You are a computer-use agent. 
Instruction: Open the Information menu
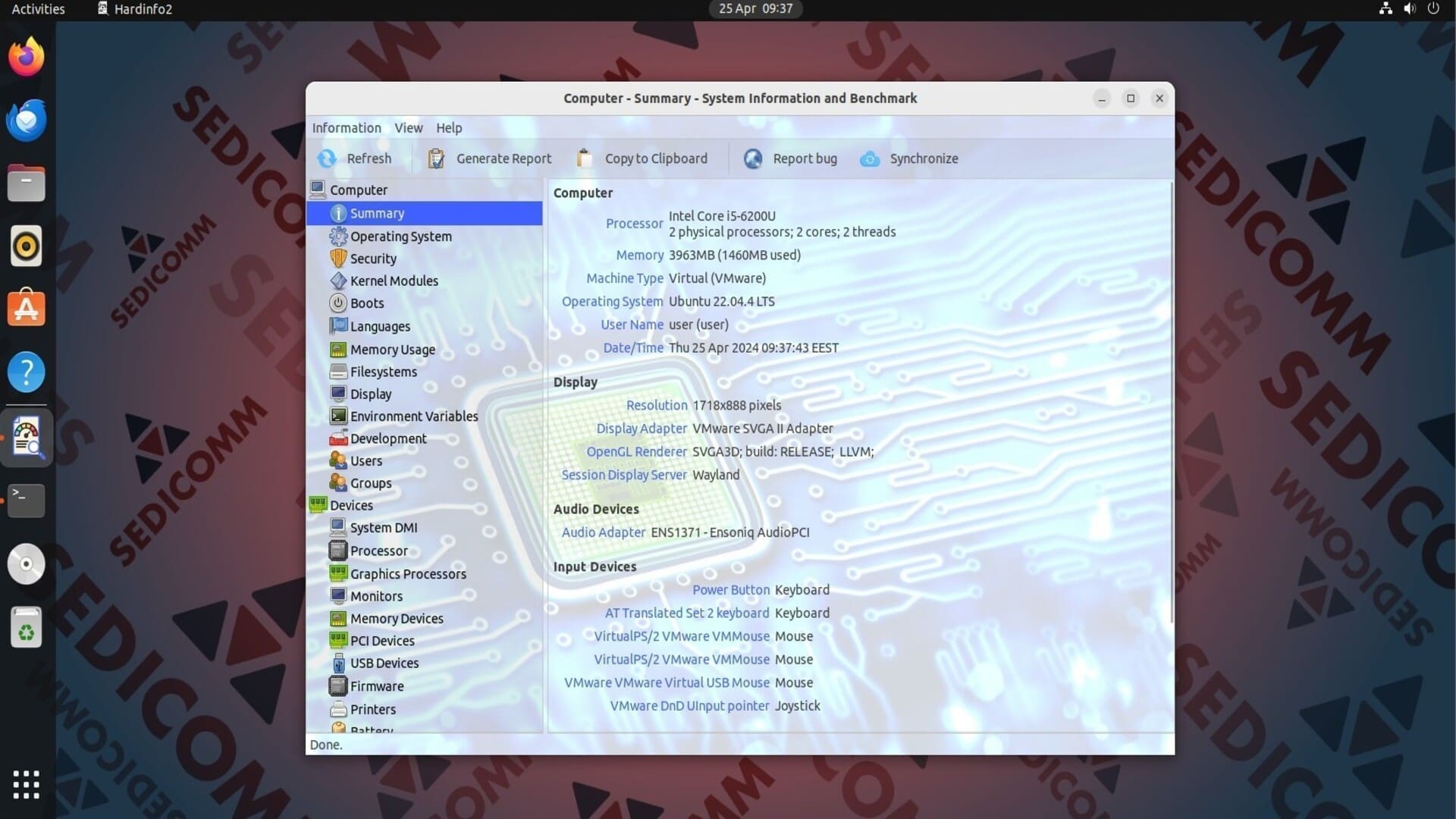click(x=347, y=128)
